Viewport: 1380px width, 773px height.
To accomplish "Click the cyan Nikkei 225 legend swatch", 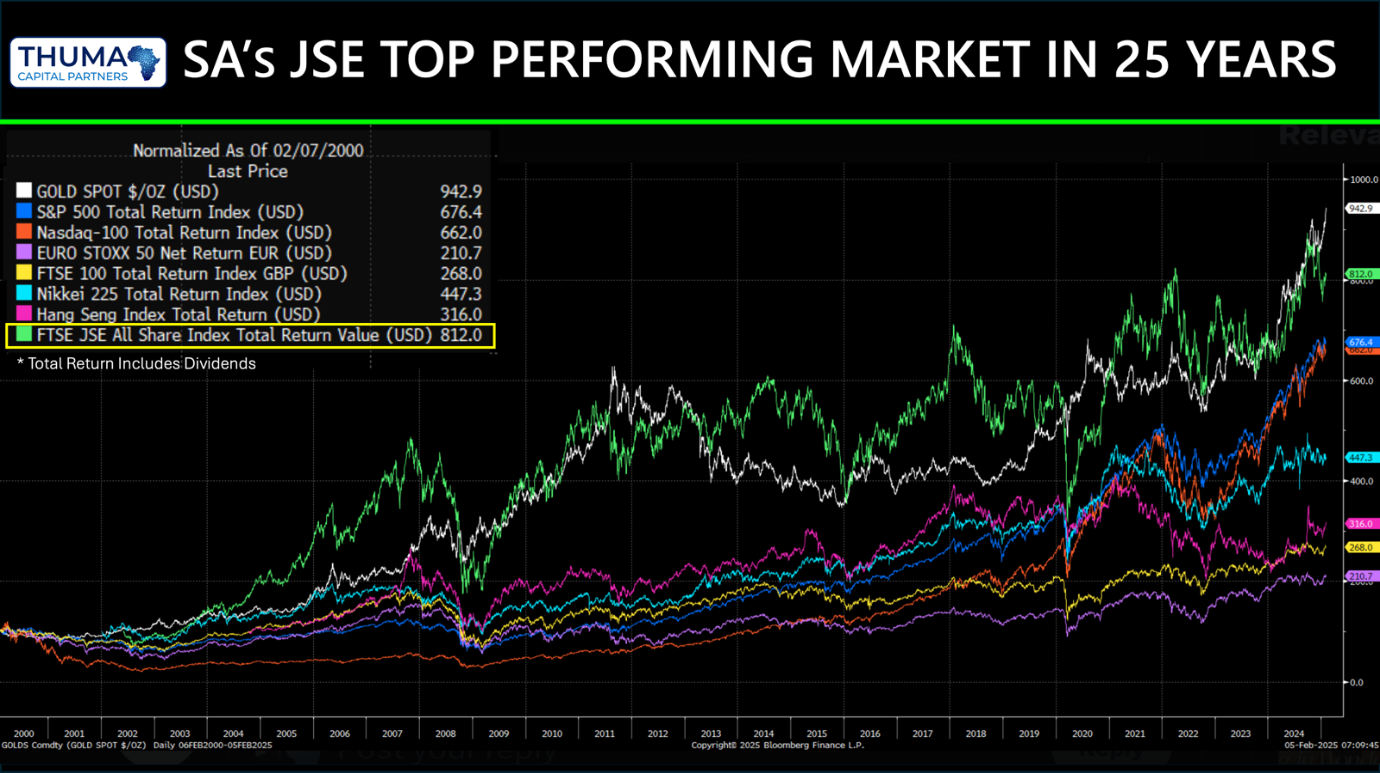I will (x=24, y=294).
